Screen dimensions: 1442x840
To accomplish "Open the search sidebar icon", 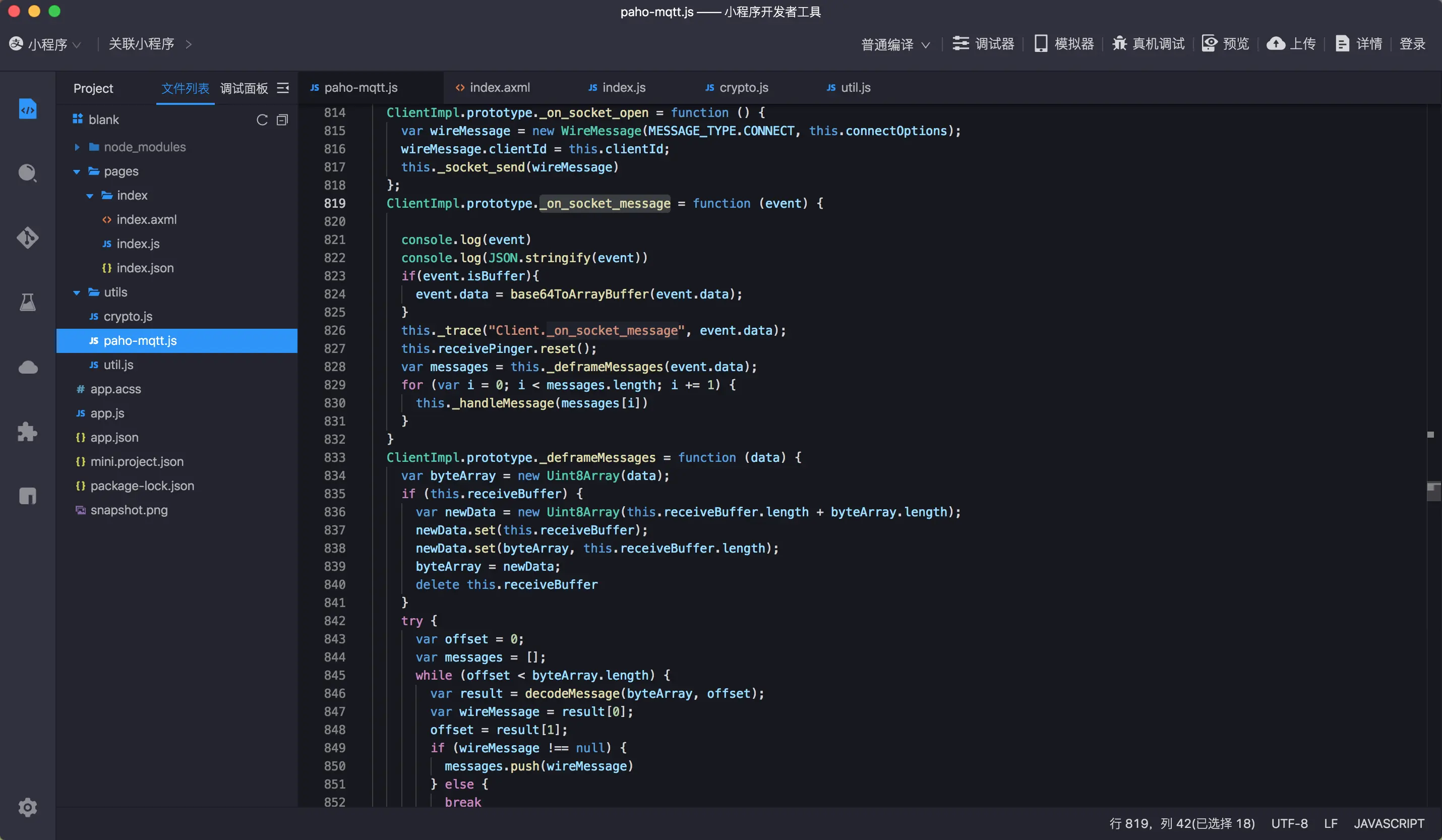I will (x=27, y=173).
